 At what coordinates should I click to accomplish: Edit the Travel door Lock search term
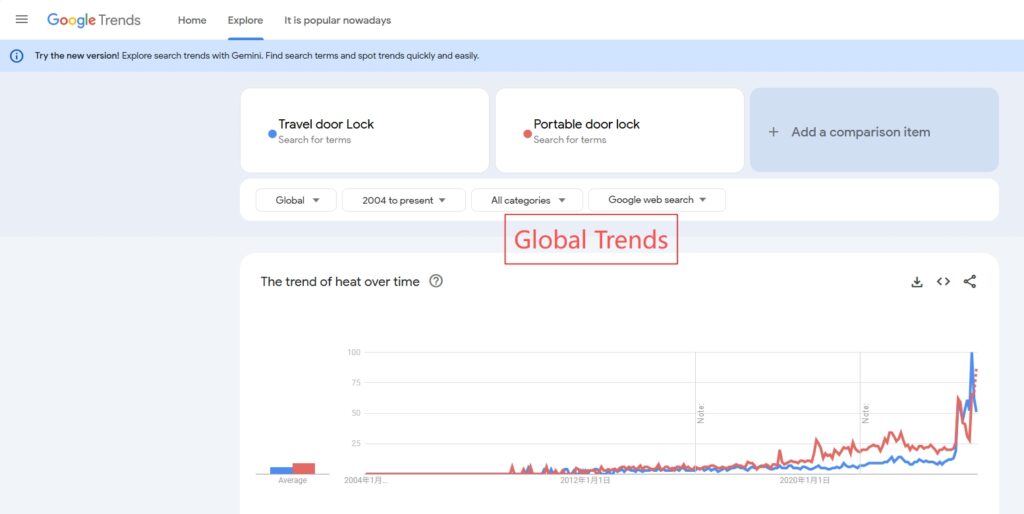pos(326,125)
